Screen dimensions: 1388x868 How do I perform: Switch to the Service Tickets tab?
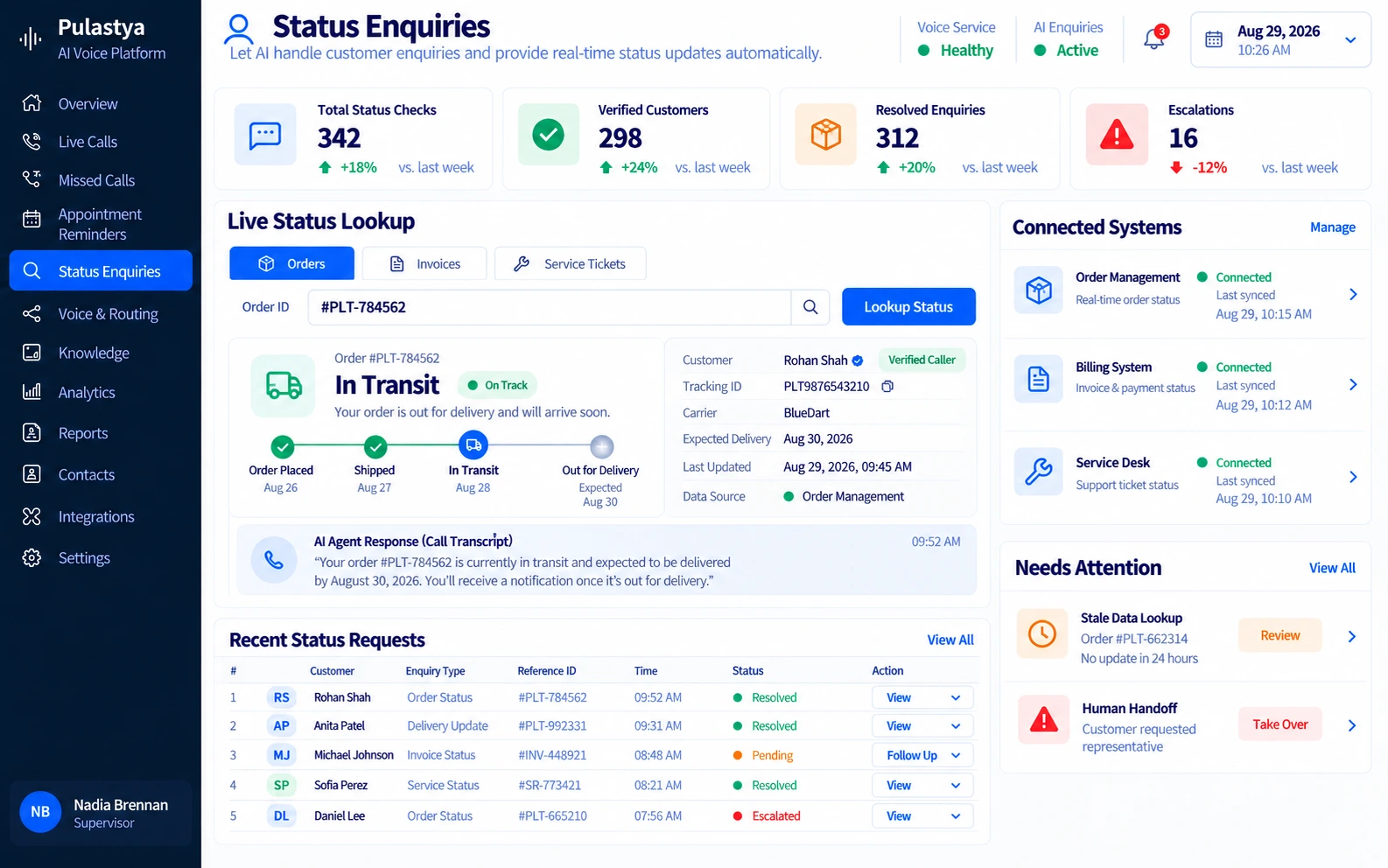pyautogui.click(x=571, y=263)
